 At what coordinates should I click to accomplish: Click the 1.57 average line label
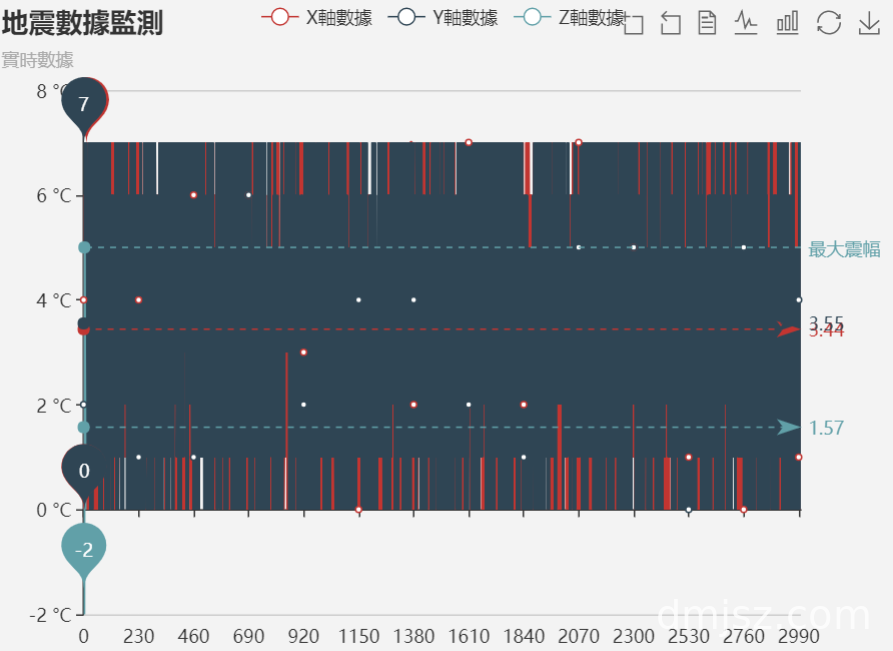pos(826,428)
